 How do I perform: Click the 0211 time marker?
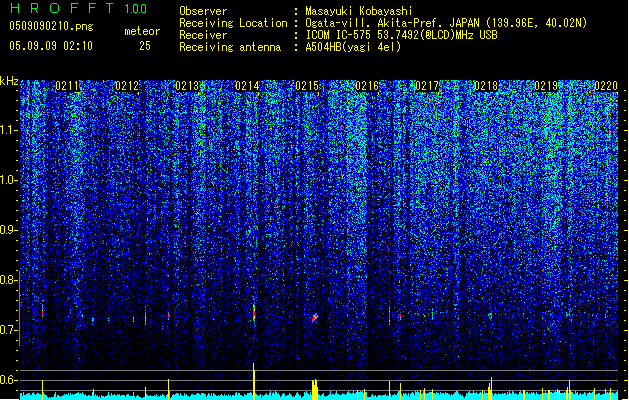pyautogui.click(x=67, y=86)
